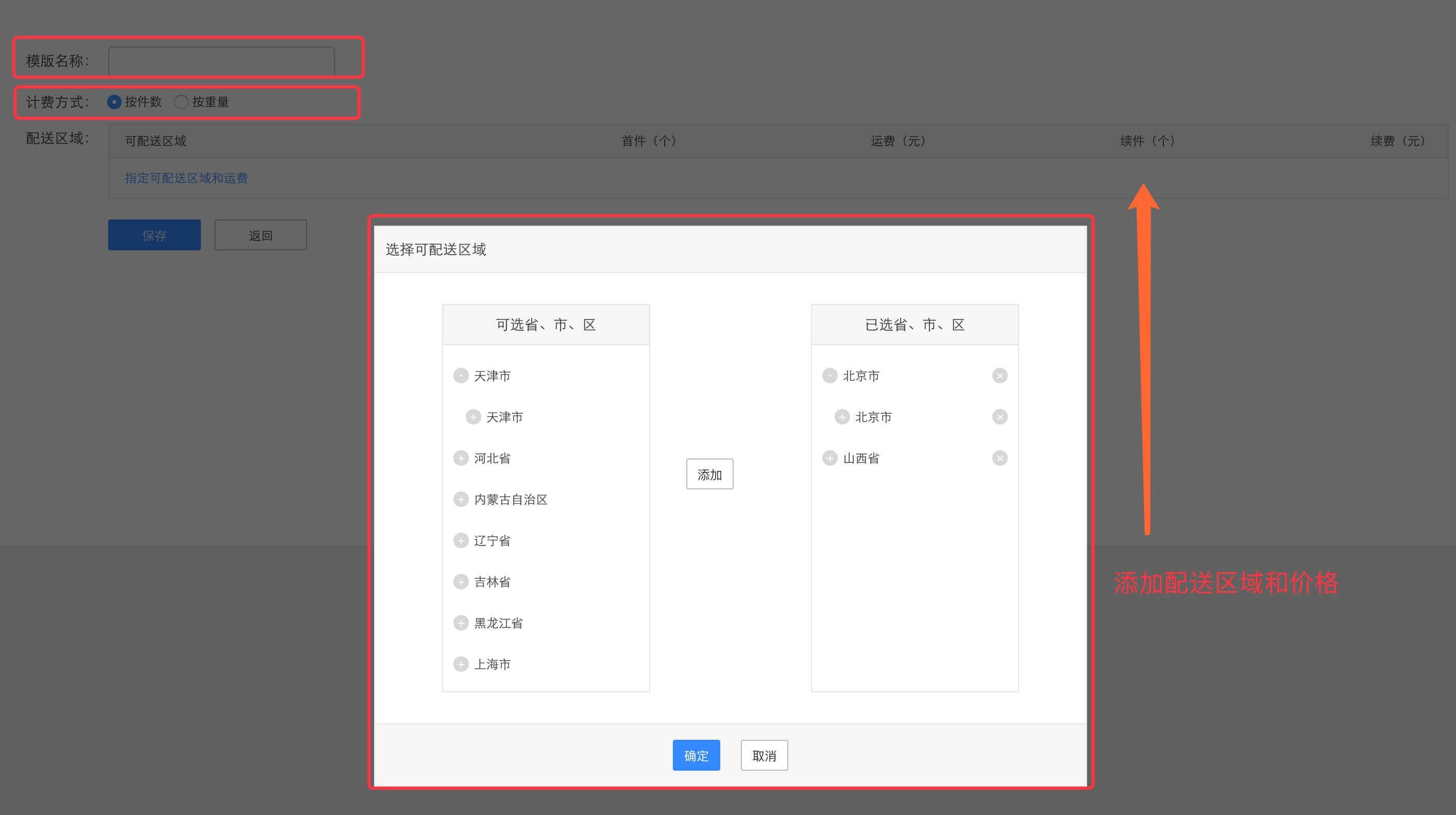
Task: Focus the 模版名称 input field
Action: coord(222,61)
